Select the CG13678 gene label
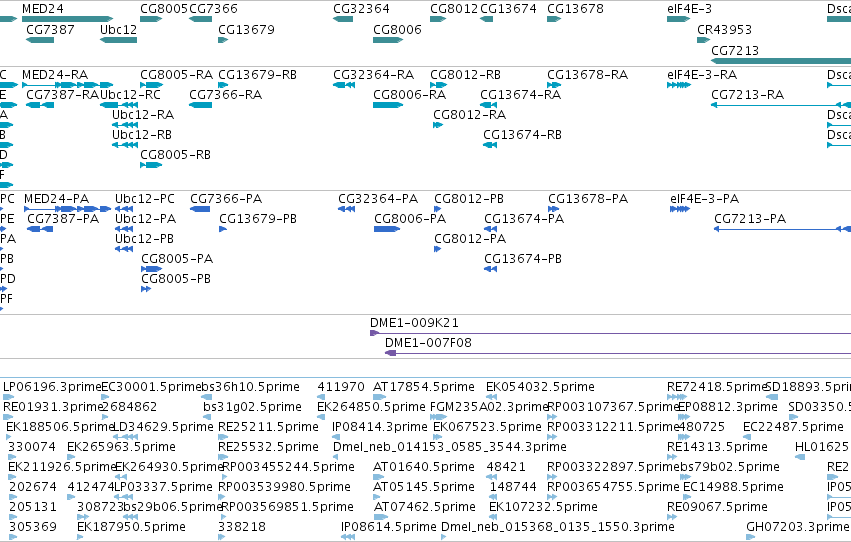 click(x=575, y=9)
